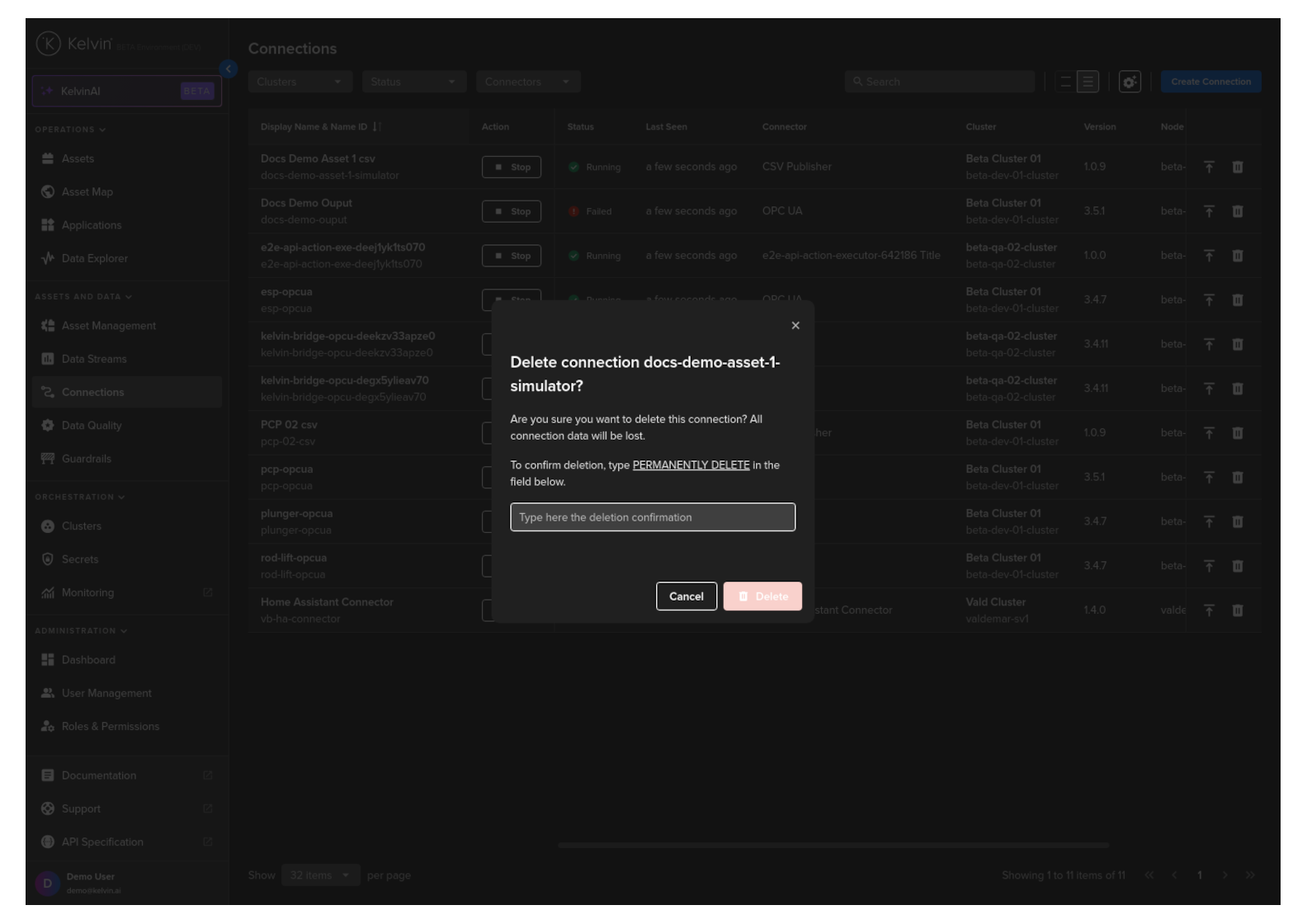Click the Cancel button in dialog
This screenshot has width=1307, height=924.
686,596
